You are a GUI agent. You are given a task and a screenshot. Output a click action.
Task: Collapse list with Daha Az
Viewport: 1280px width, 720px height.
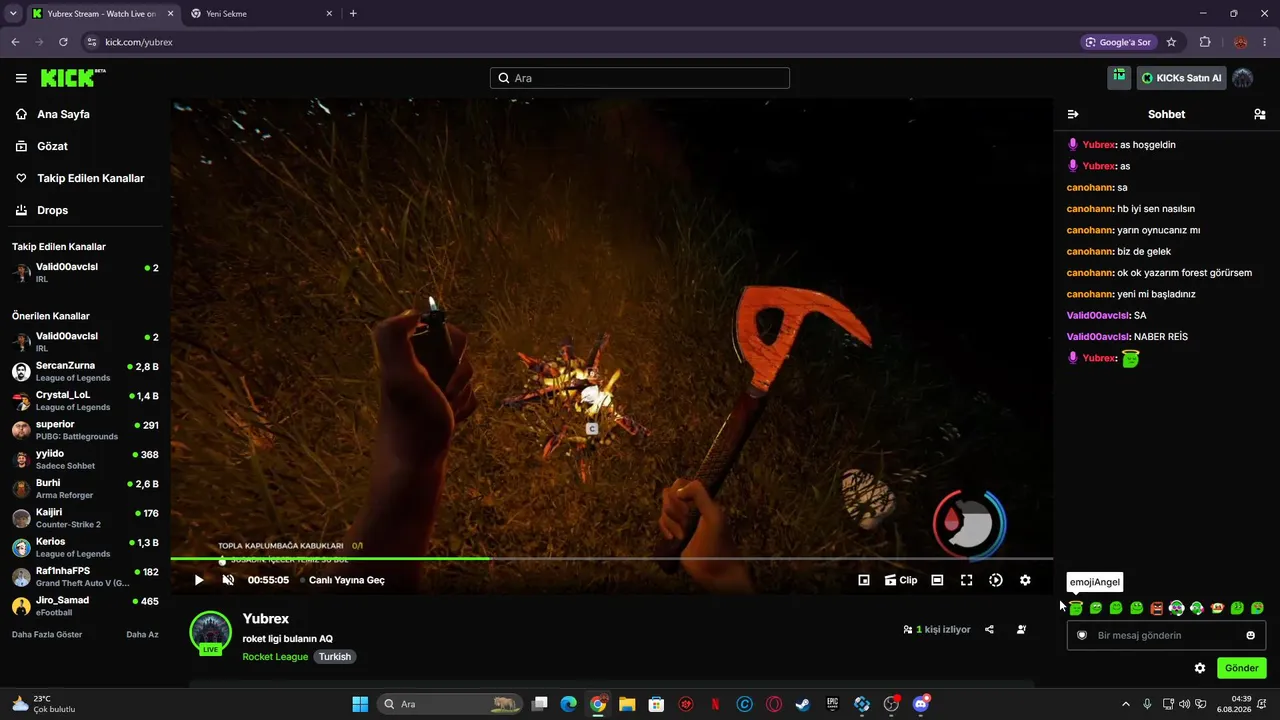coord(142,634)
